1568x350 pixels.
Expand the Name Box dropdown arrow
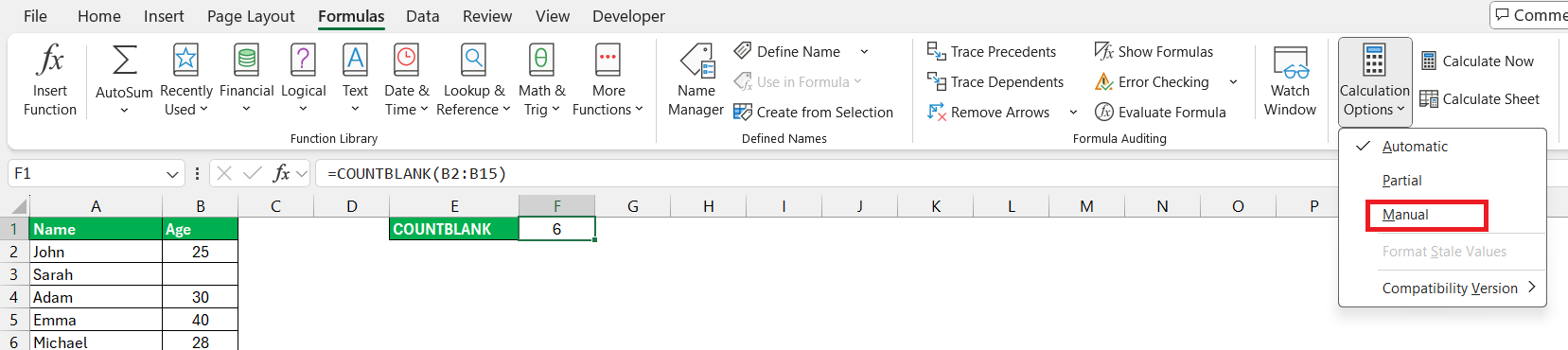[x=172, y=174]
